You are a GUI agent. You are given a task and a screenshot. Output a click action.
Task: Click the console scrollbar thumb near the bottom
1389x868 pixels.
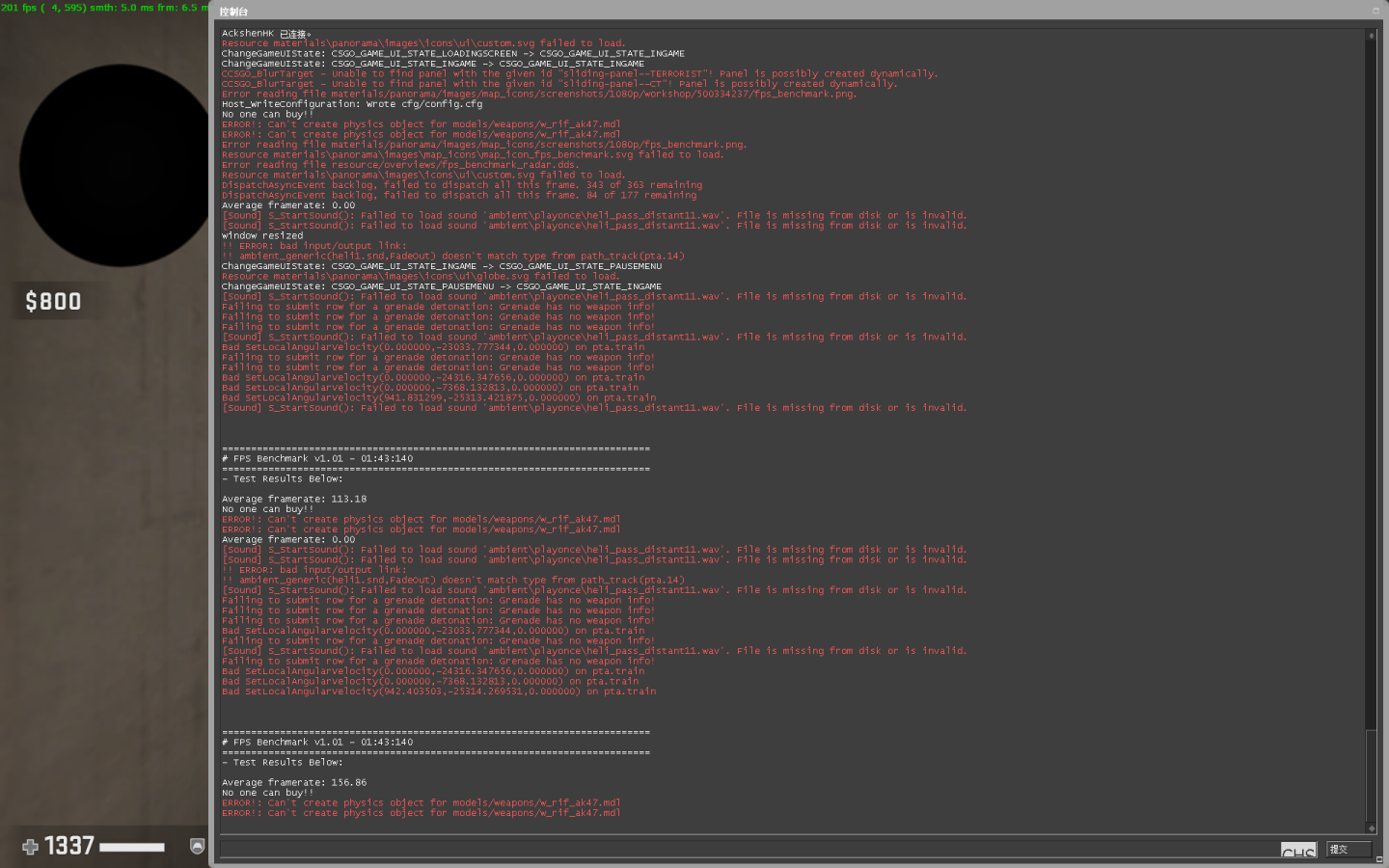1371,775
